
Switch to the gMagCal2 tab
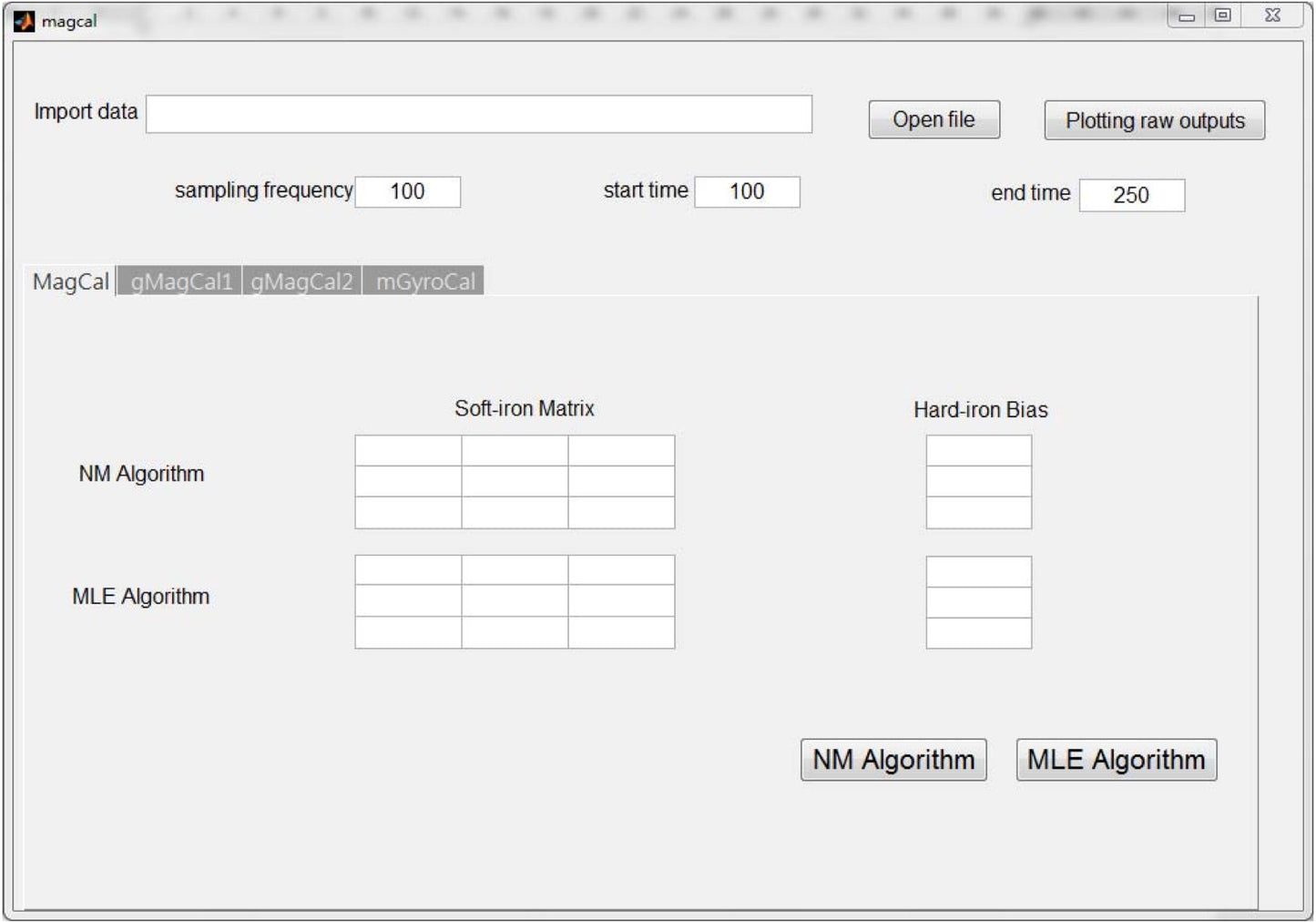point(301,282)
